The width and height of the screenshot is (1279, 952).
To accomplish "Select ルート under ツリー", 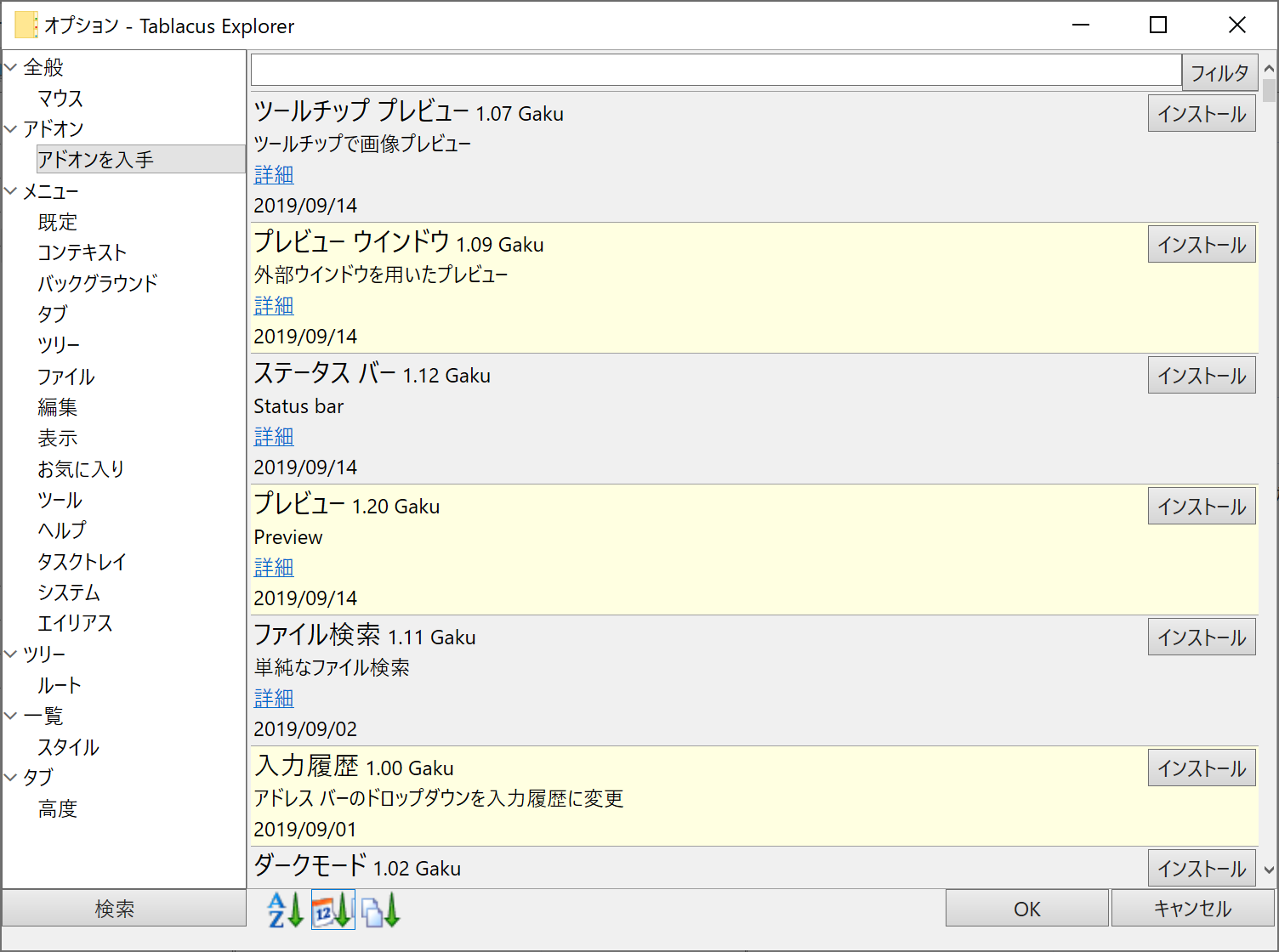I will click(60, 685).
